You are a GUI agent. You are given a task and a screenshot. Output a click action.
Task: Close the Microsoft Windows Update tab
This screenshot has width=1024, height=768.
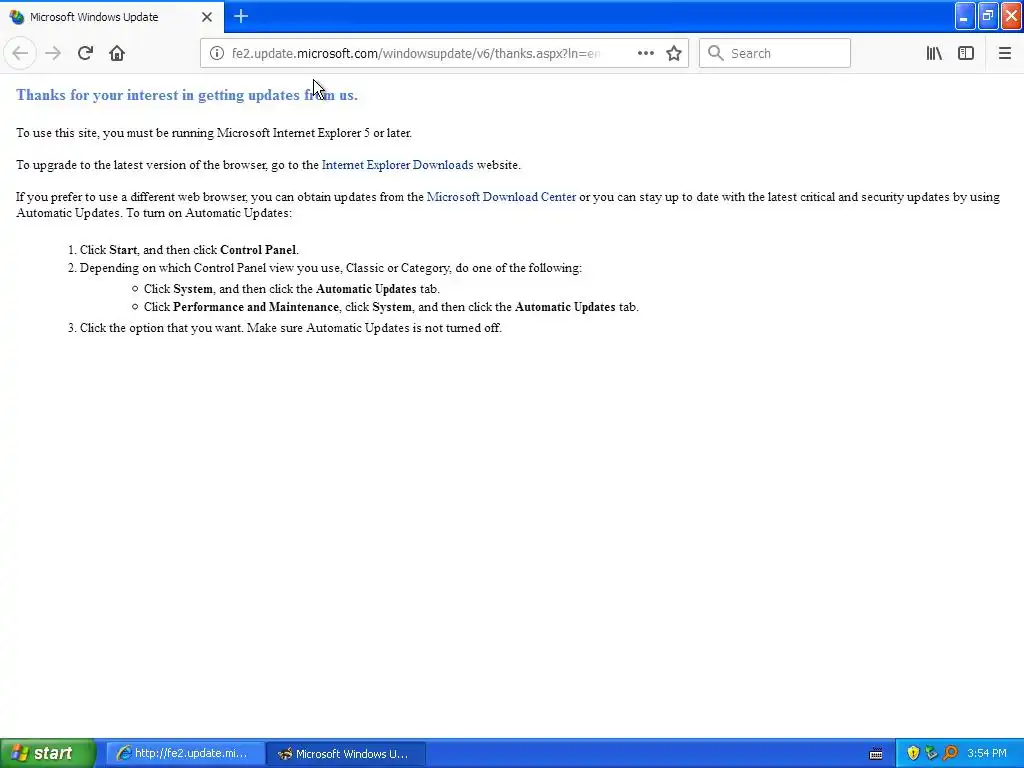pos(207,17)
